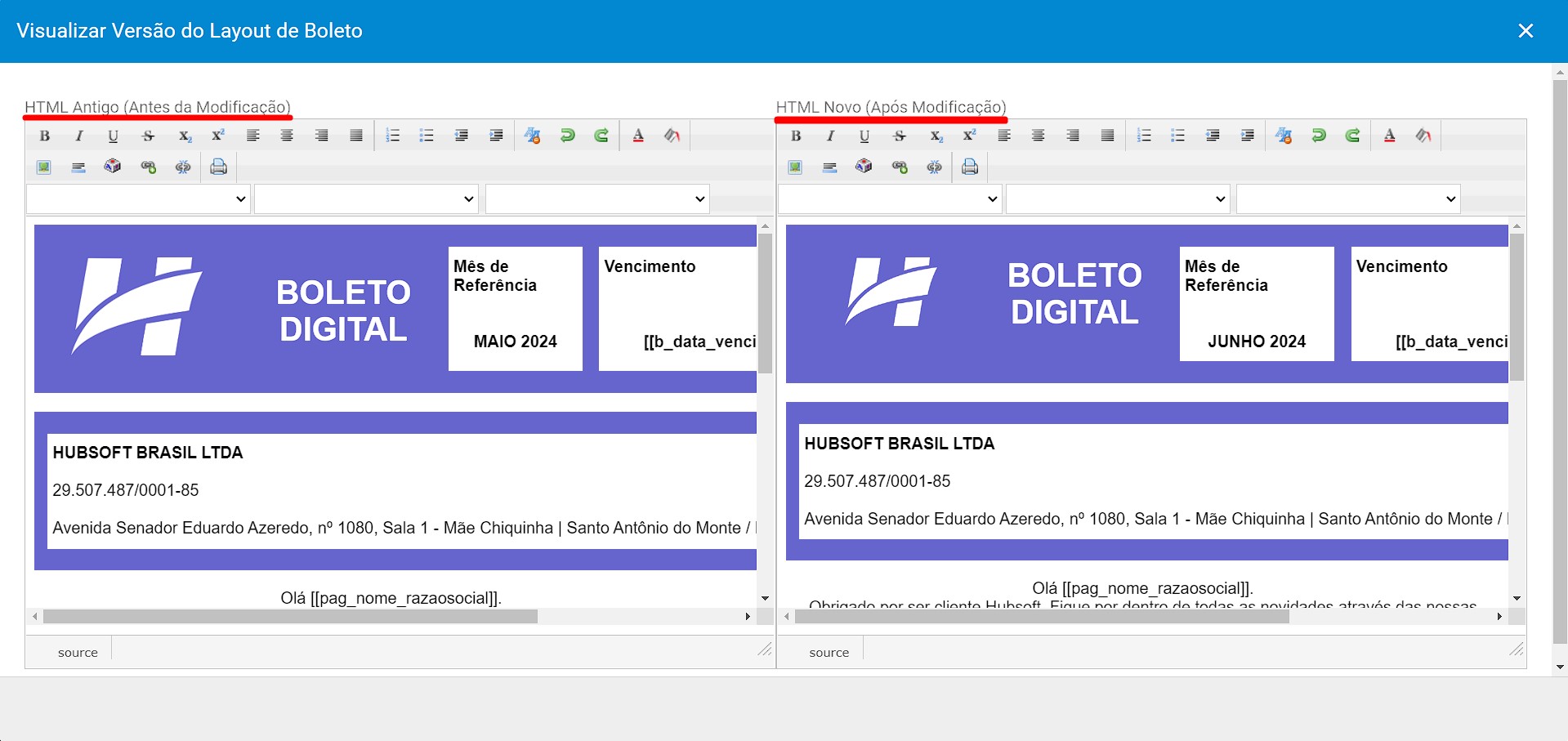This screenshot has height=741, width=1568.
Task: Click the Unlink icon in the old editor
Action: click(x=183, y=167)
